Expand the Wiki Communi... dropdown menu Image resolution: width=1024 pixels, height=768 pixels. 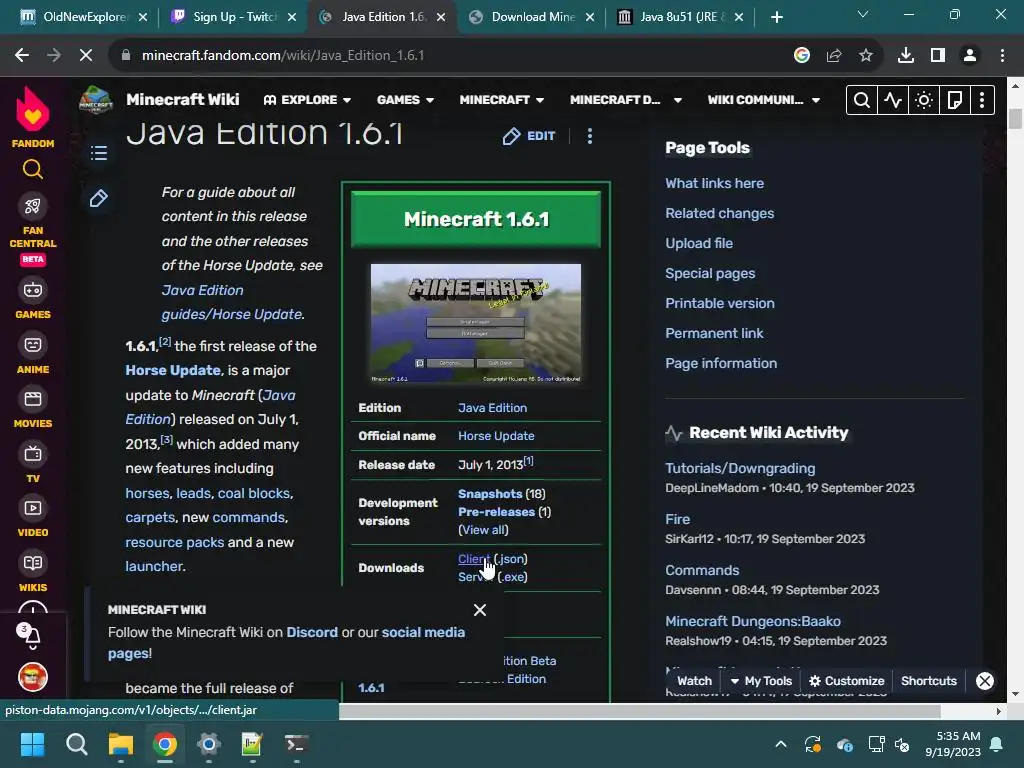(764, 100)
